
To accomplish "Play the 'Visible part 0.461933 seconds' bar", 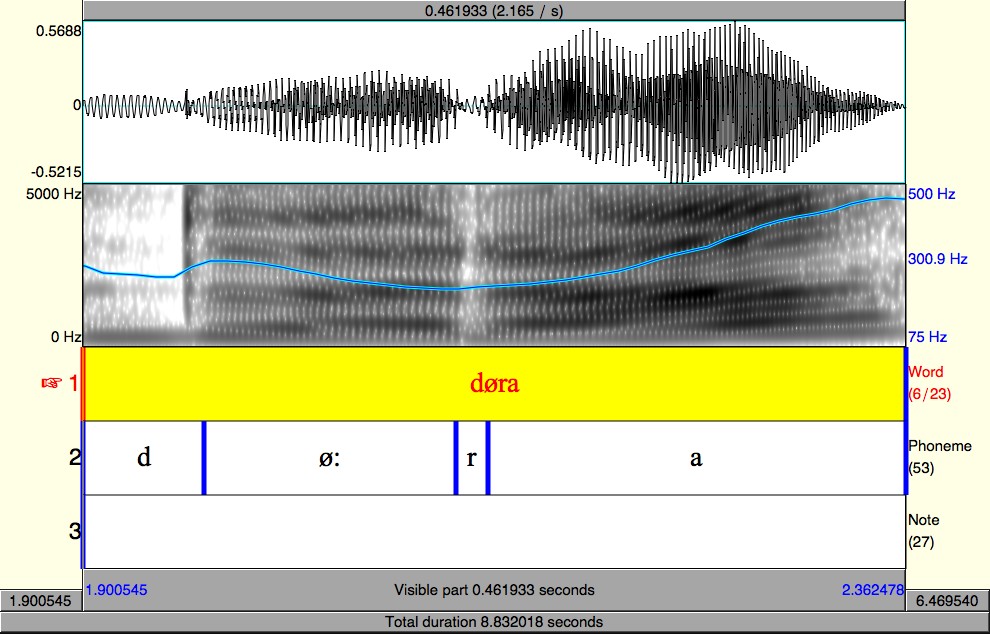I will 494,590.
